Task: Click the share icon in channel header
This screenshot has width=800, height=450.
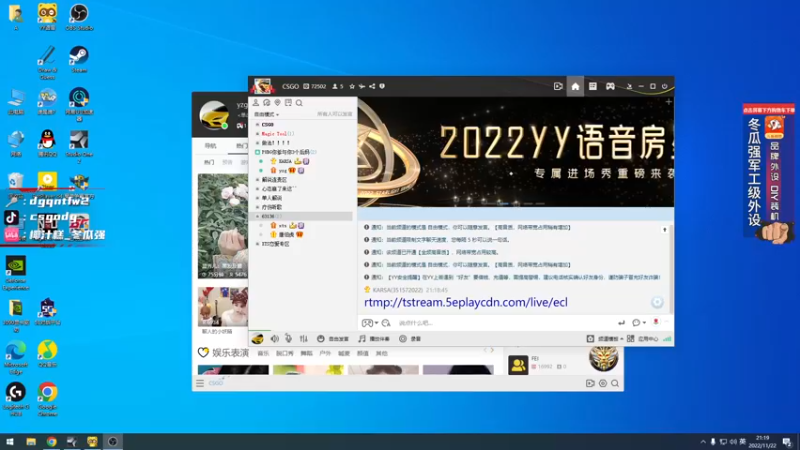Action: click(372, 86)
